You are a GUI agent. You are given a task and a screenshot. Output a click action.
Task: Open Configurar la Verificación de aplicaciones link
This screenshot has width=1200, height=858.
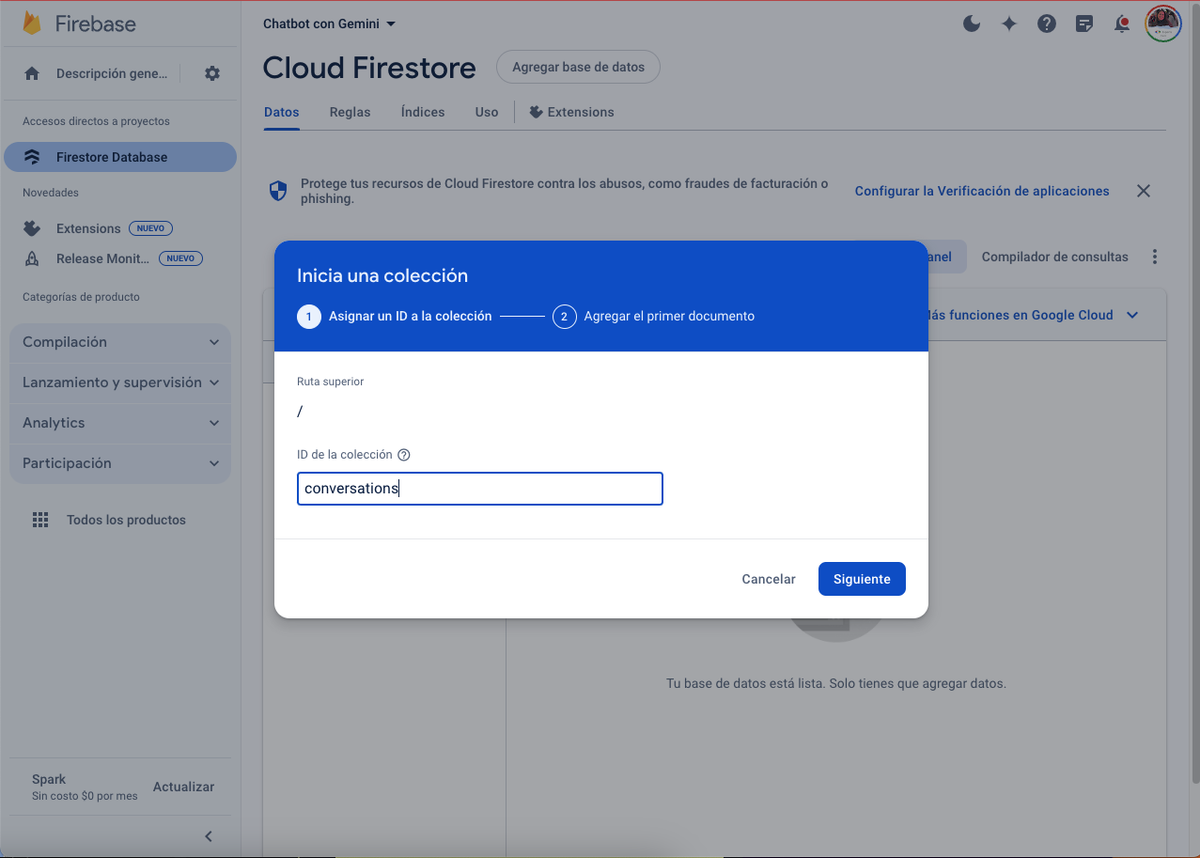pos(982,191)
